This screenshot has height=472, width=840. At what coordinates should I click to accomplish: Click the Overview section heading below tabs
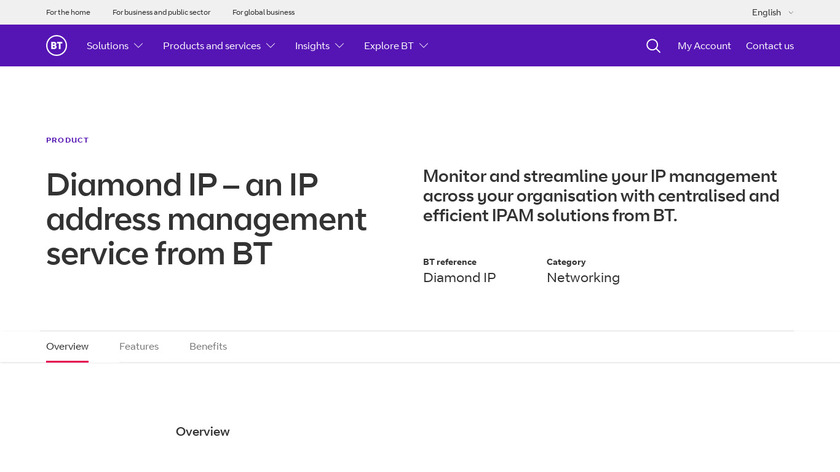tap(202, 431)
